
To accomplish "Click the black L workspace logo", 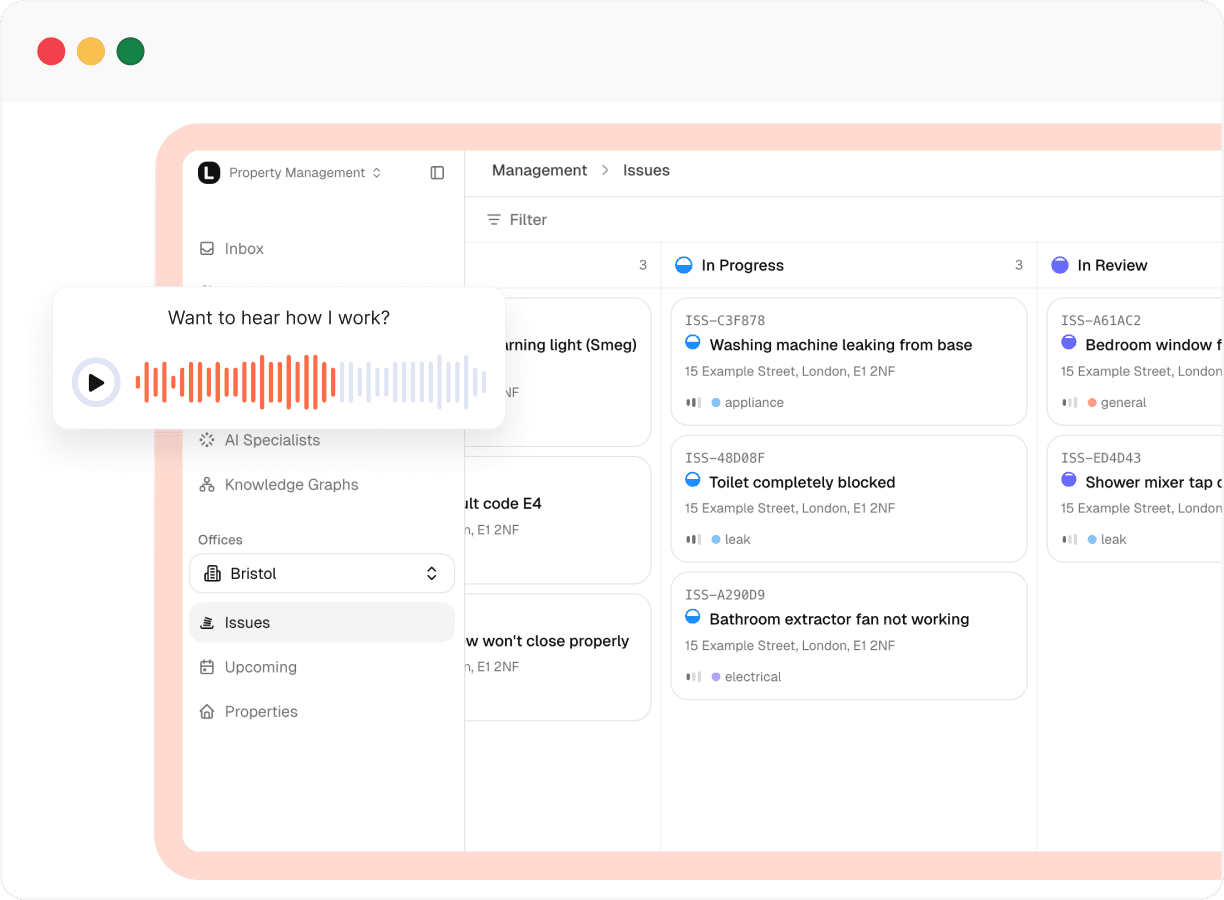I will pos(208,173).
